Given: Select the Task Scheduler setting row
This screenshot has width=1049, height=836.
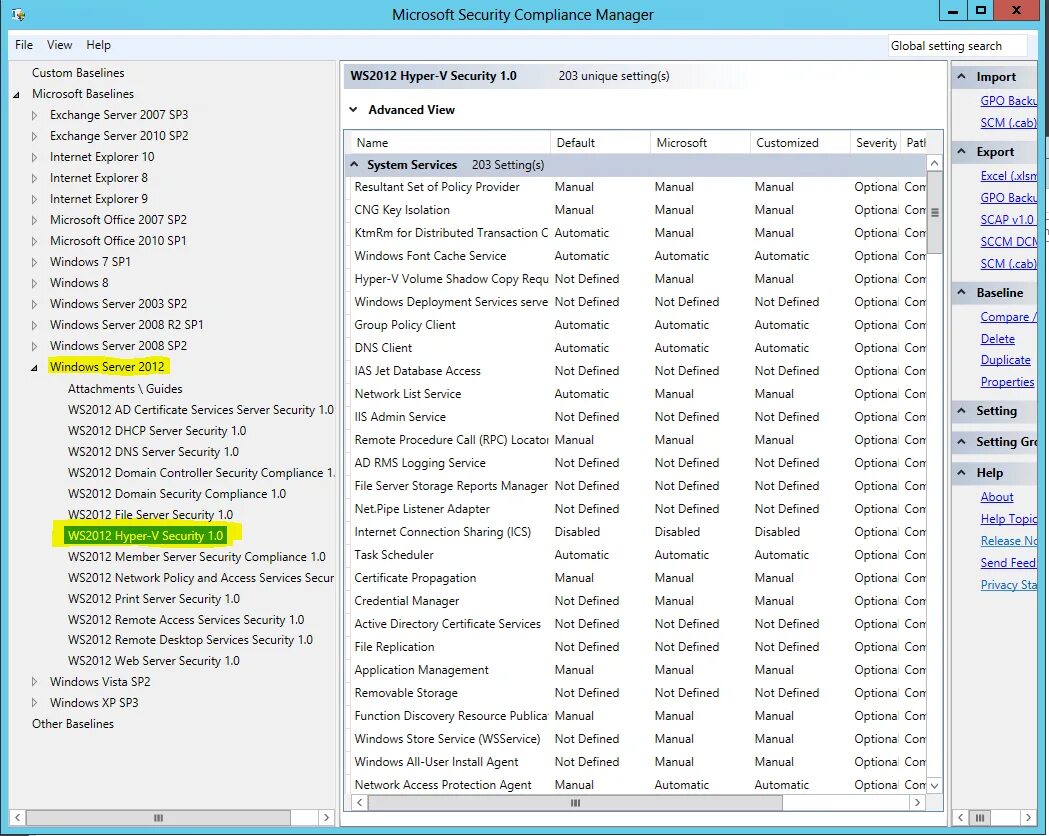Looking at the screenshot, I should [x=636, y=555].
